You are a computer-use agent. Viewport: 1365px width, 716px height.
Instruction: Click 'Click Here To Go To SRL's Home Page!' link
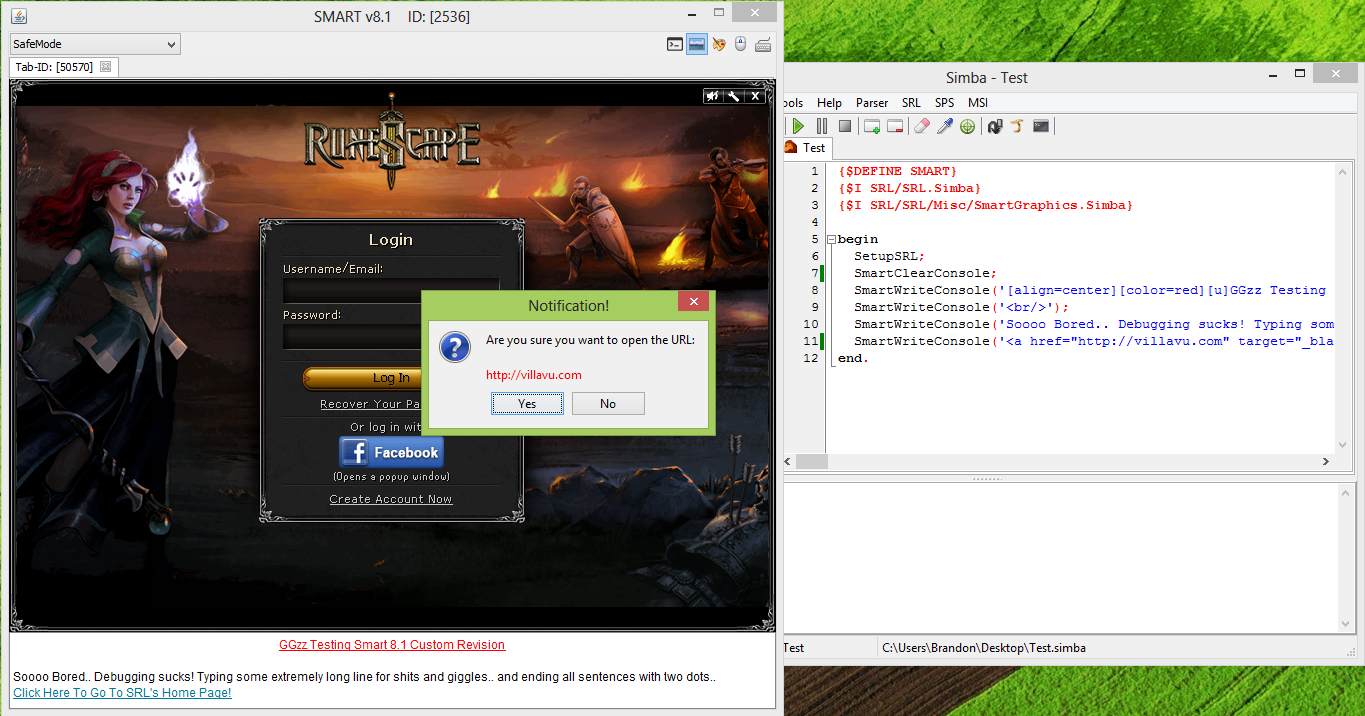pos(122,692)
